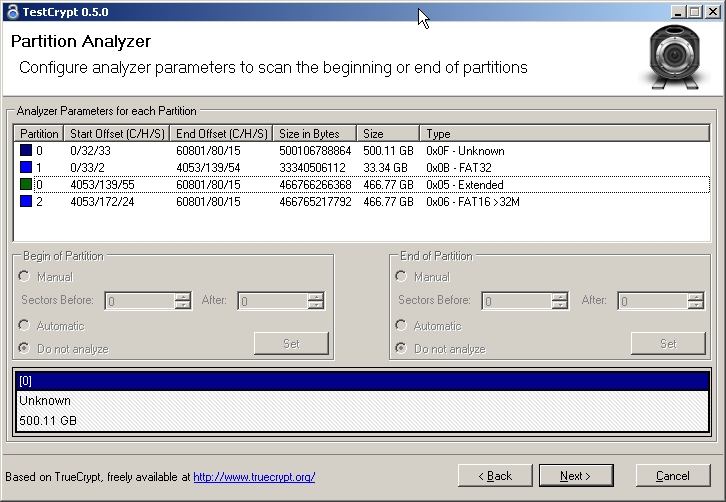Click Begin of Partition After field
726x502 pixels.
coord(273,301)
